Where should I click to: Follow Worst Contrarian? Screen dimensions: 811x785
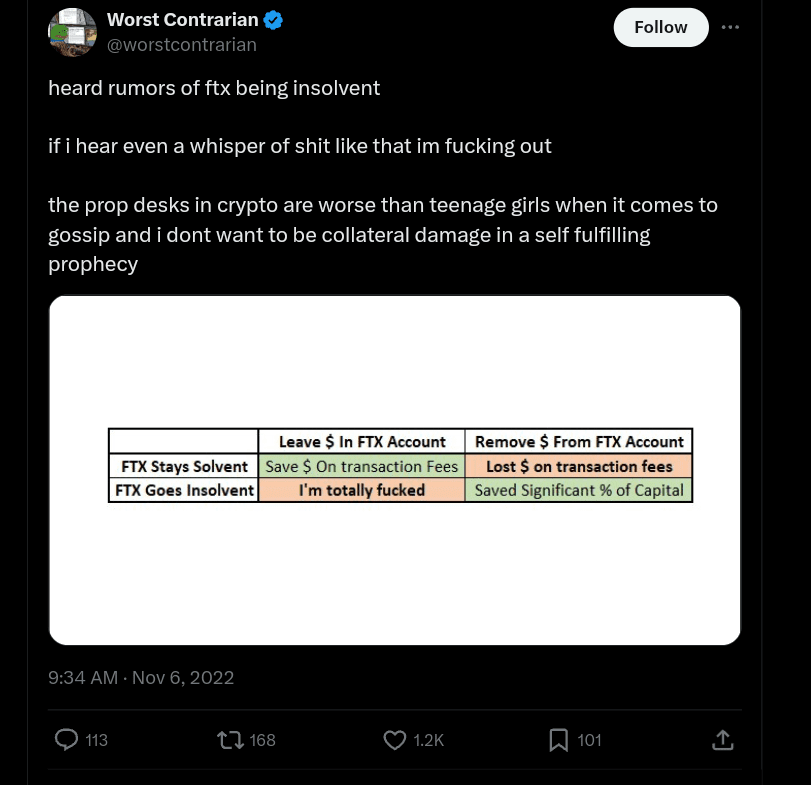(660, 27)
